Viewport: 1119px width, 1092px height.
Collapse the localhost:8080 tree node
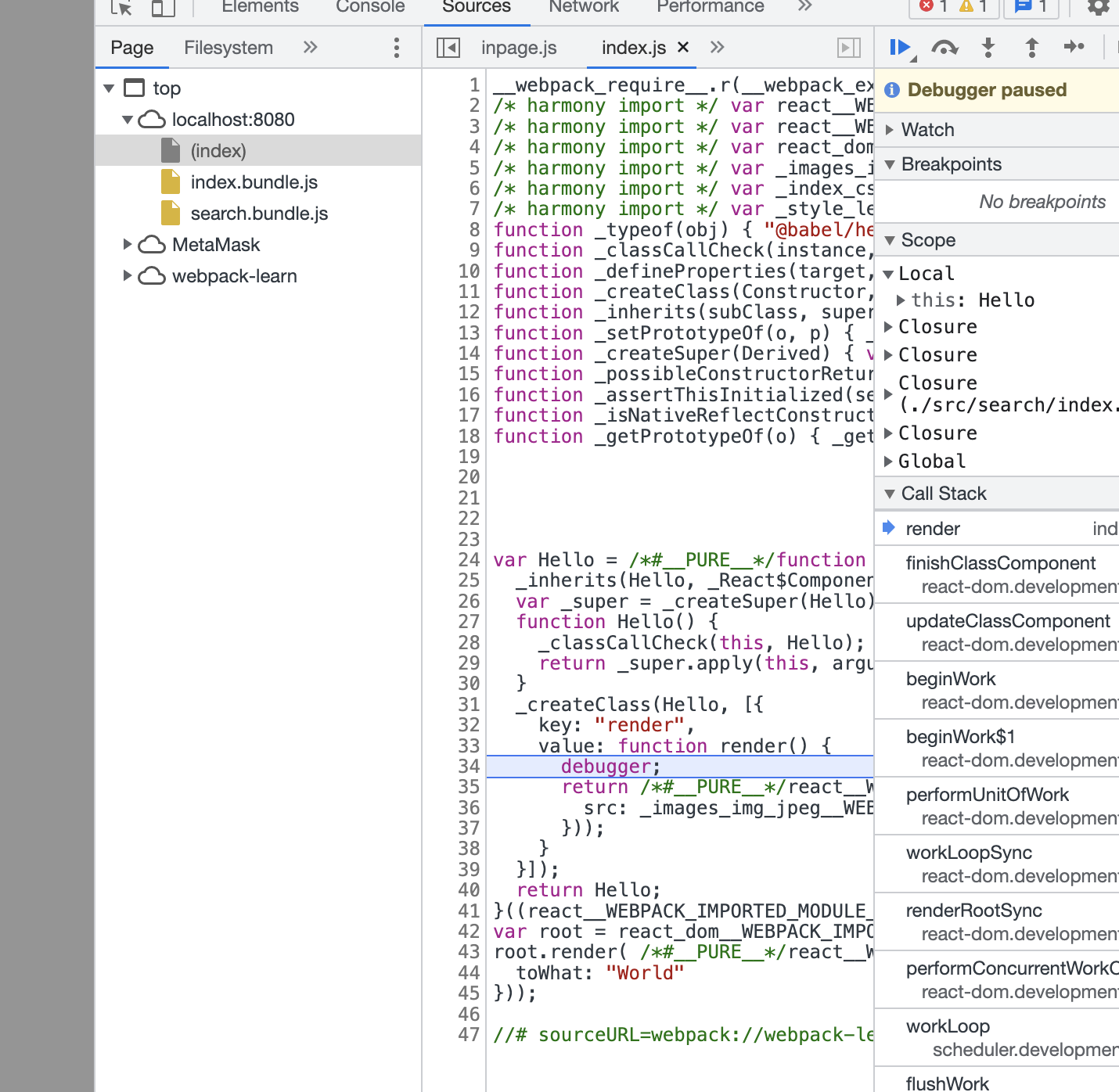click(x=128, y=120)
